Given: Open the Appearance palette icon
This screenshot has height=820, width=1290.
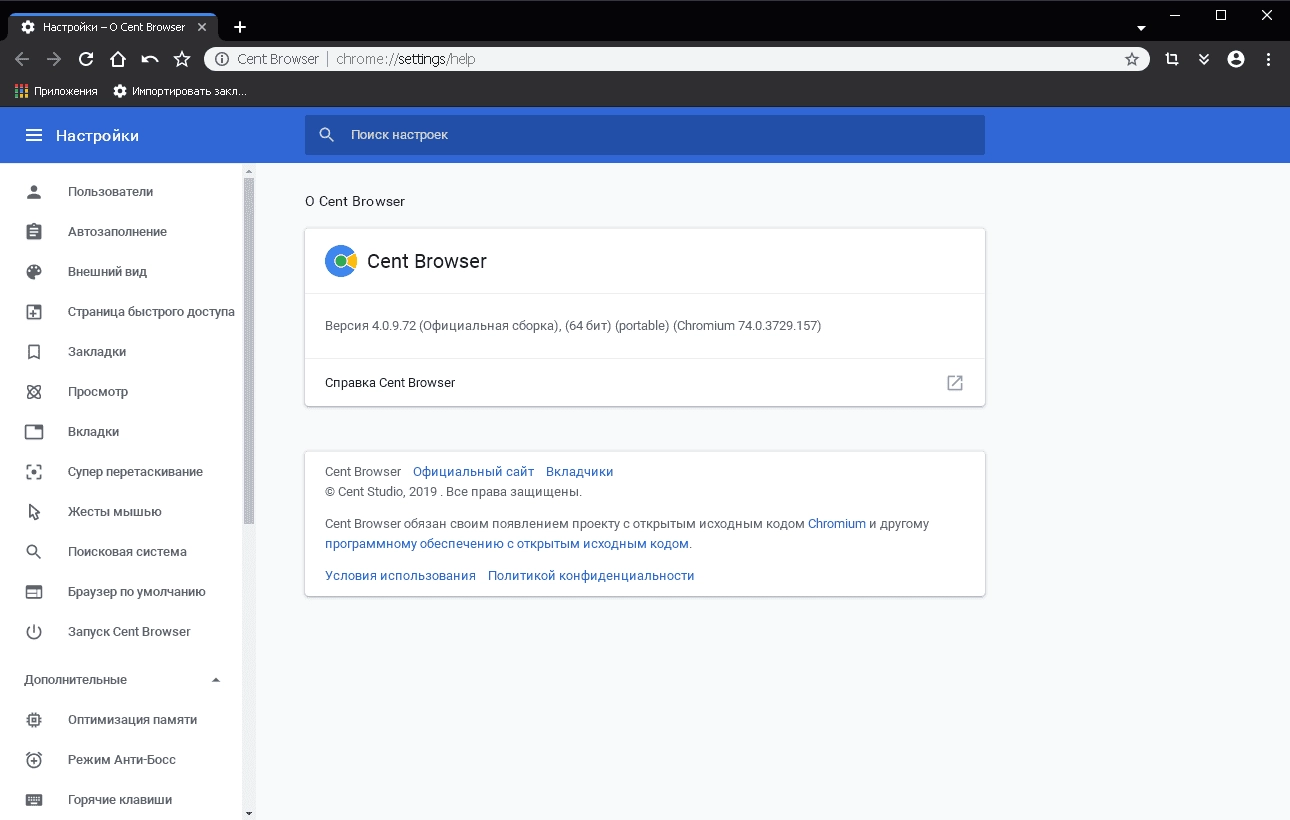Looking at the screenshot, I should click(x=34, y=271).
